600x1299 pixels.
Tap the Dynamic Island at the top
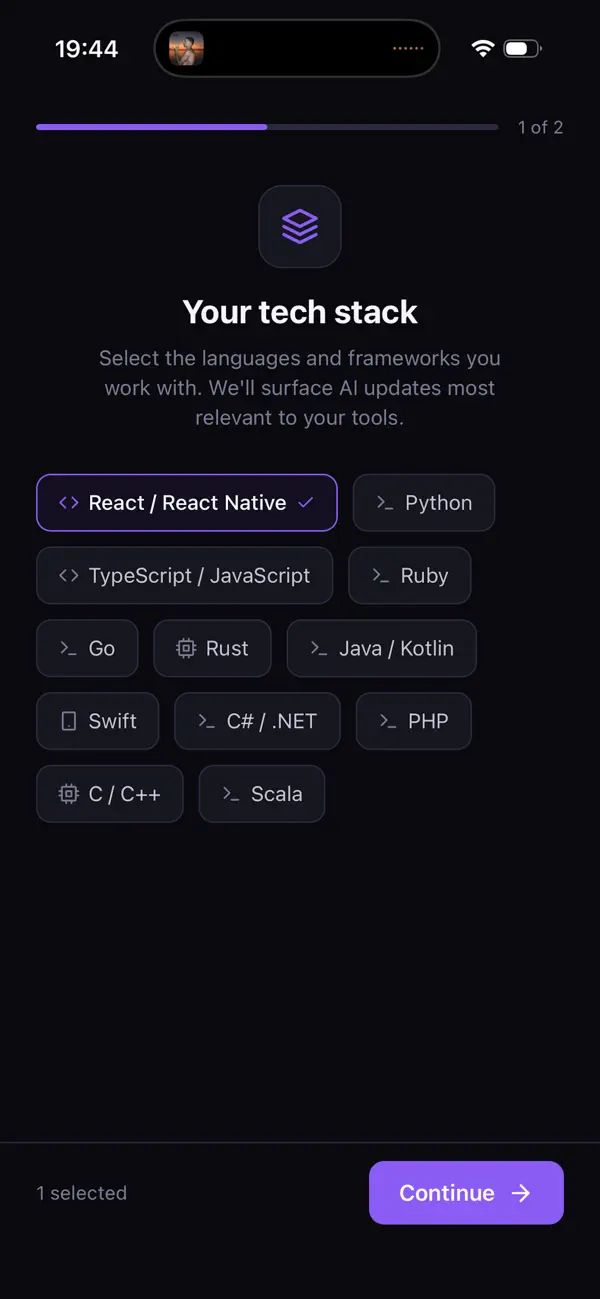click(x=296, y=47)
